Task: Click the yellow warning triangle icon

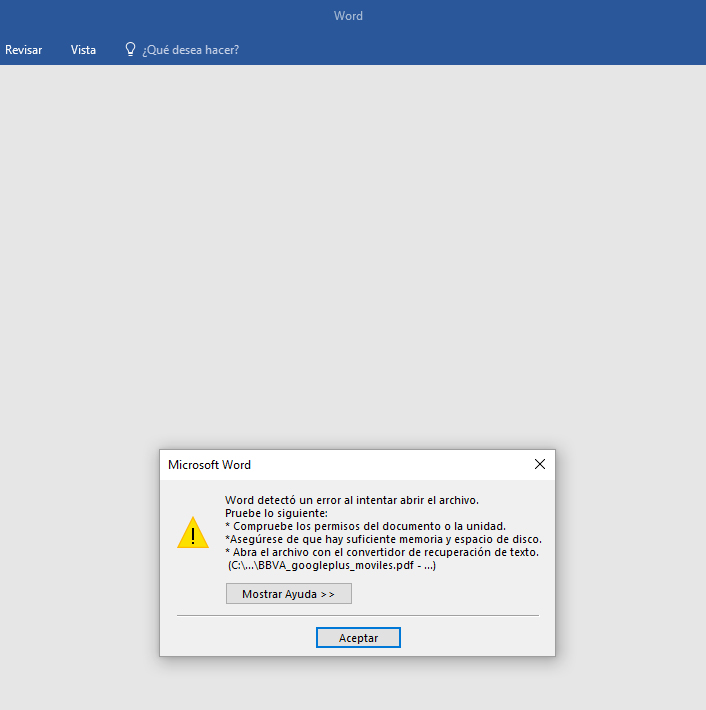Action: click(x=193, y=533)
